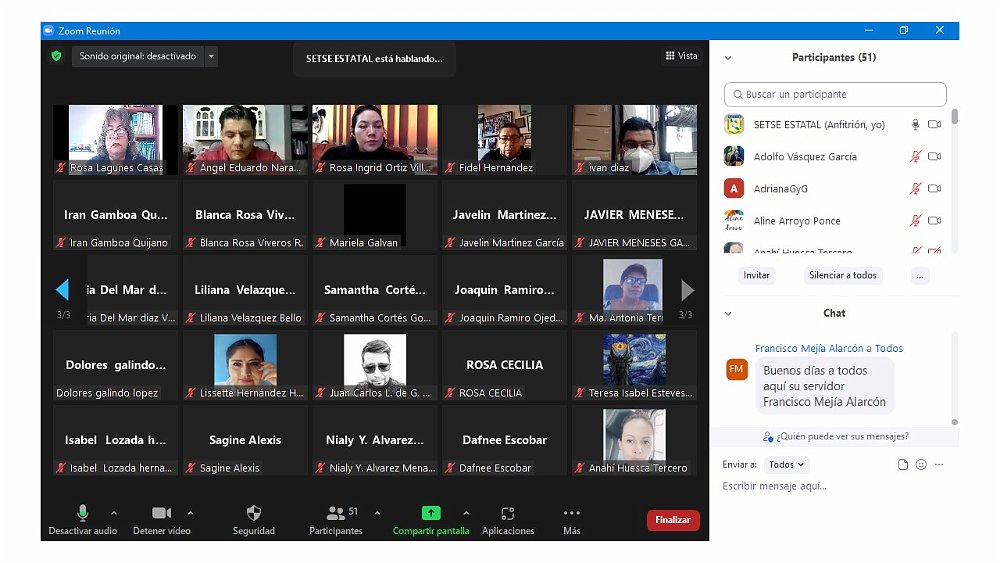1000x563 pixels.
Task: Click the green encryption shield icon
Action: (57, 56)
